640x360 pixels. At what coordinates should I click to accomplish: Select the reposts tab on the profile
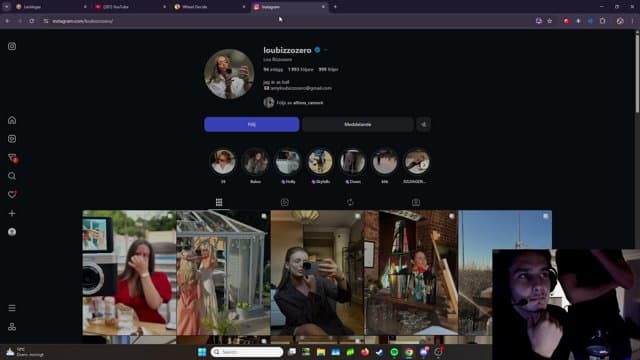coord(350,202)
